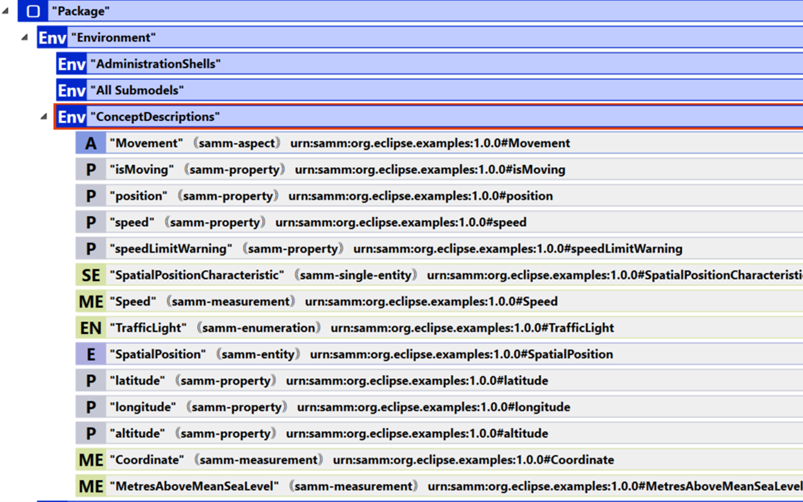This screenshot has width=803, height=502.
Task: Click URN text ending #SpatialPosition
Action: tap(461, 354)
